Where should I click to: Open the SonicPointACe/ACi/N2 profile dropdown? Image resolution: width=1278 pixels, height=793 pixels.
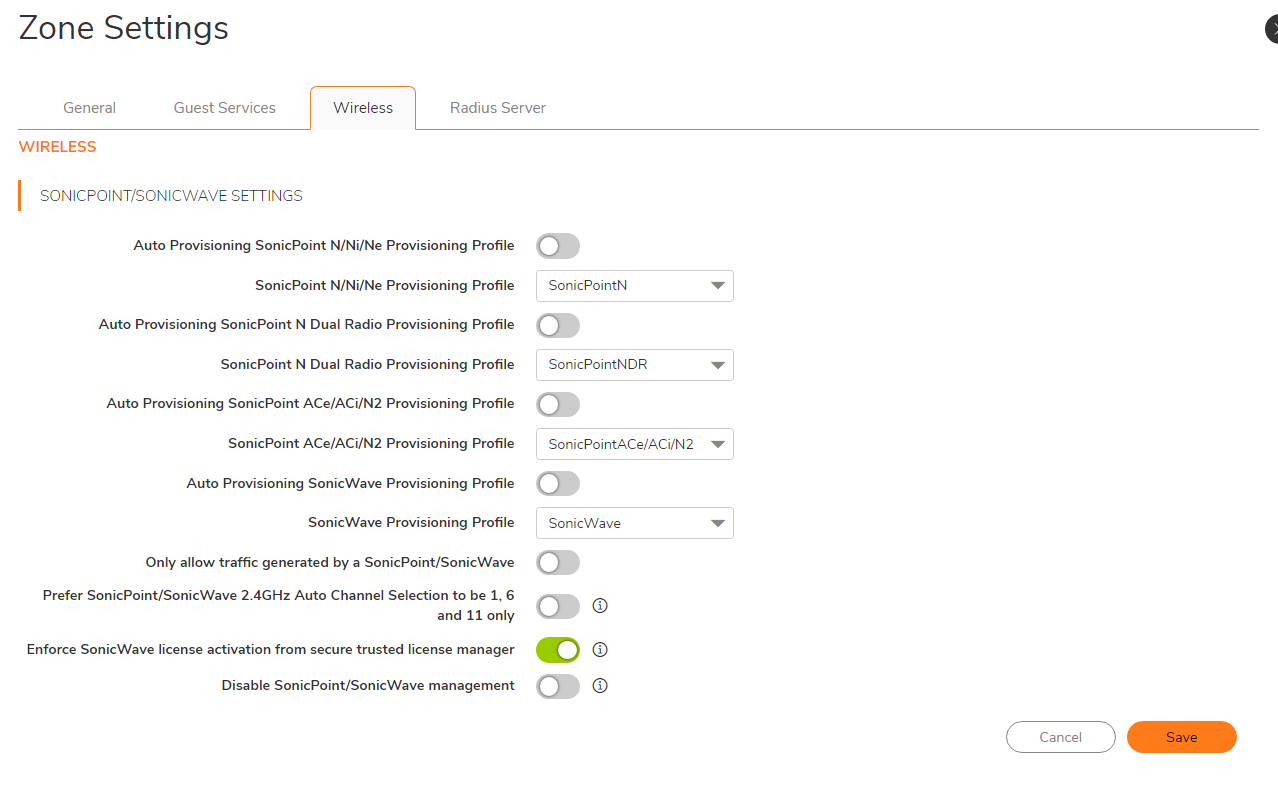coord(635,444)
